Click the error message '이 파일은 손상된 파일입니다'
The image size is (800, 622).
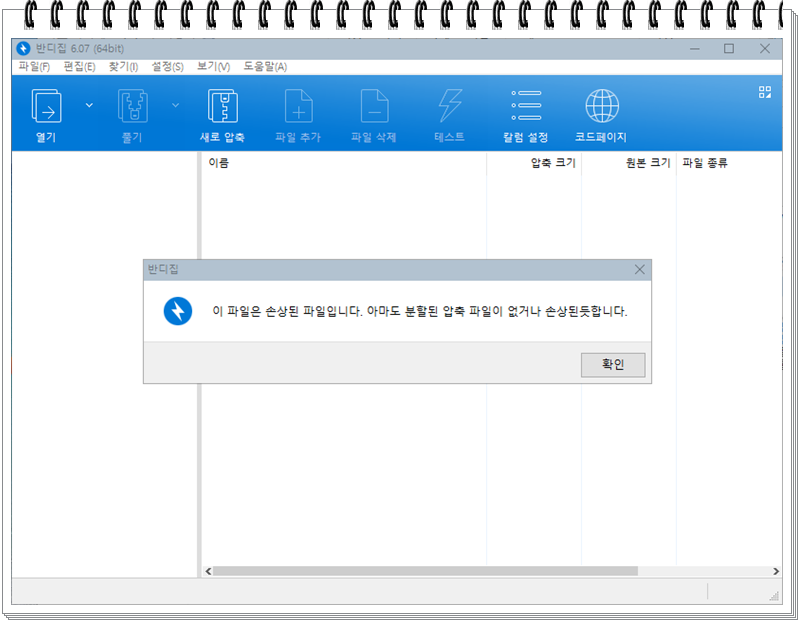pyautogui.click(x=287, y=311)
